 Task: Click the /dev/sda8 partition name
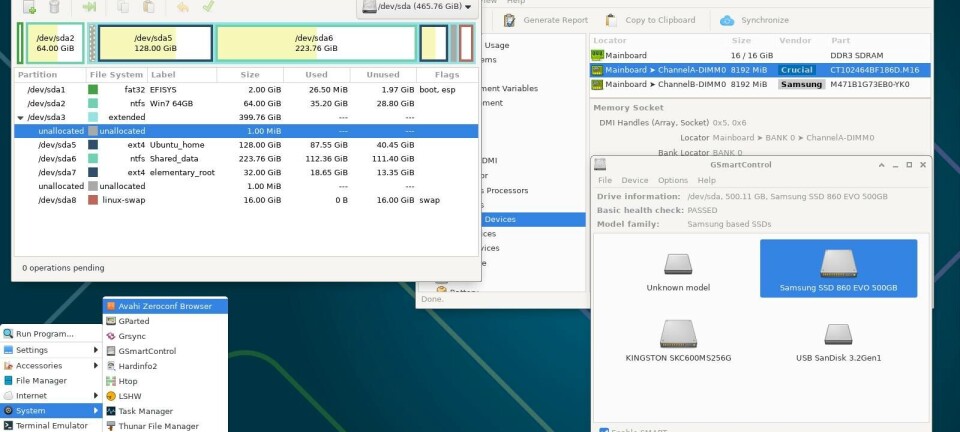point(57,200)
